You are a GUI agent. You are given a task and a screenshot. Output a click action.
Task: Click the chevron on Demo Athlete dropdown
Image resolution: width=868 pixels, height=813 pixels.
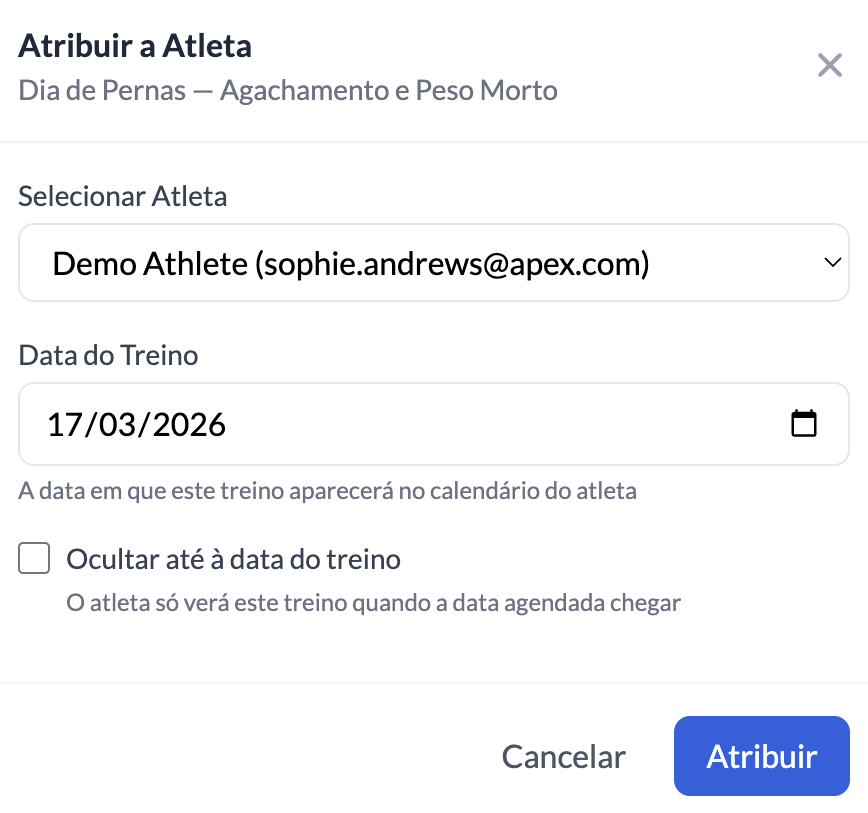[833, 262]
